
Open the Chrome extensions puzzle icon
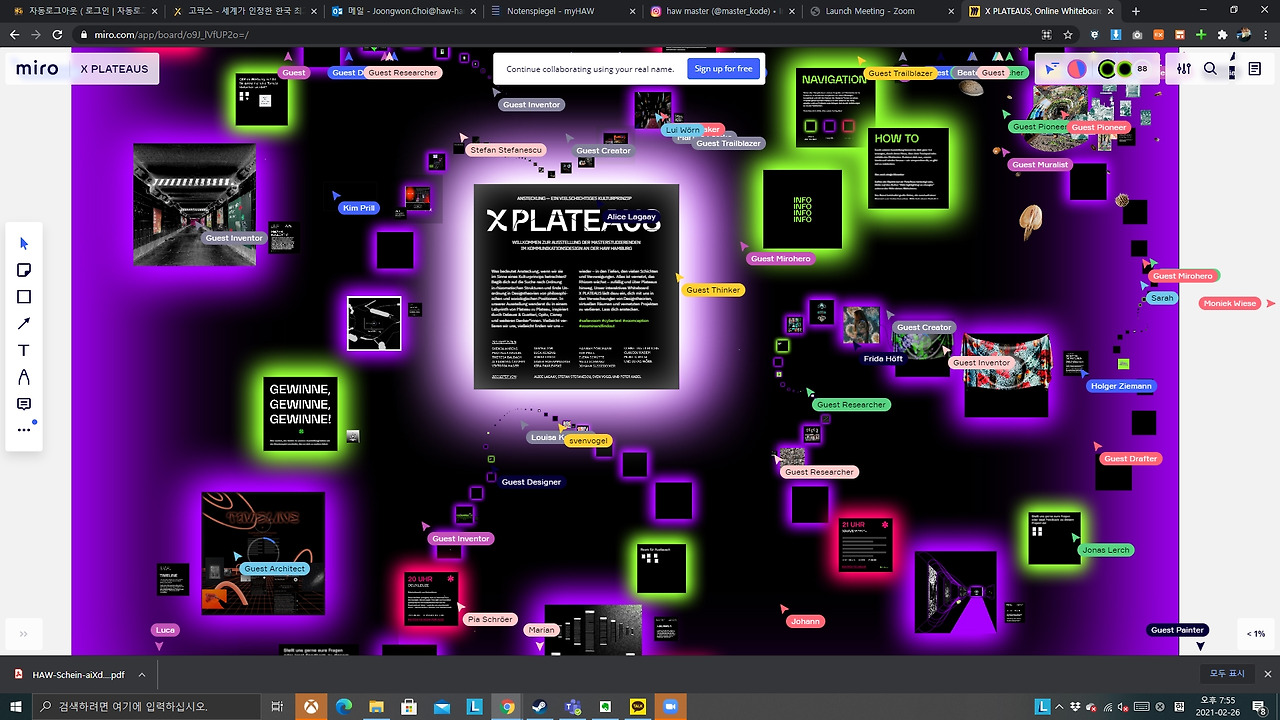[1222, 34]
